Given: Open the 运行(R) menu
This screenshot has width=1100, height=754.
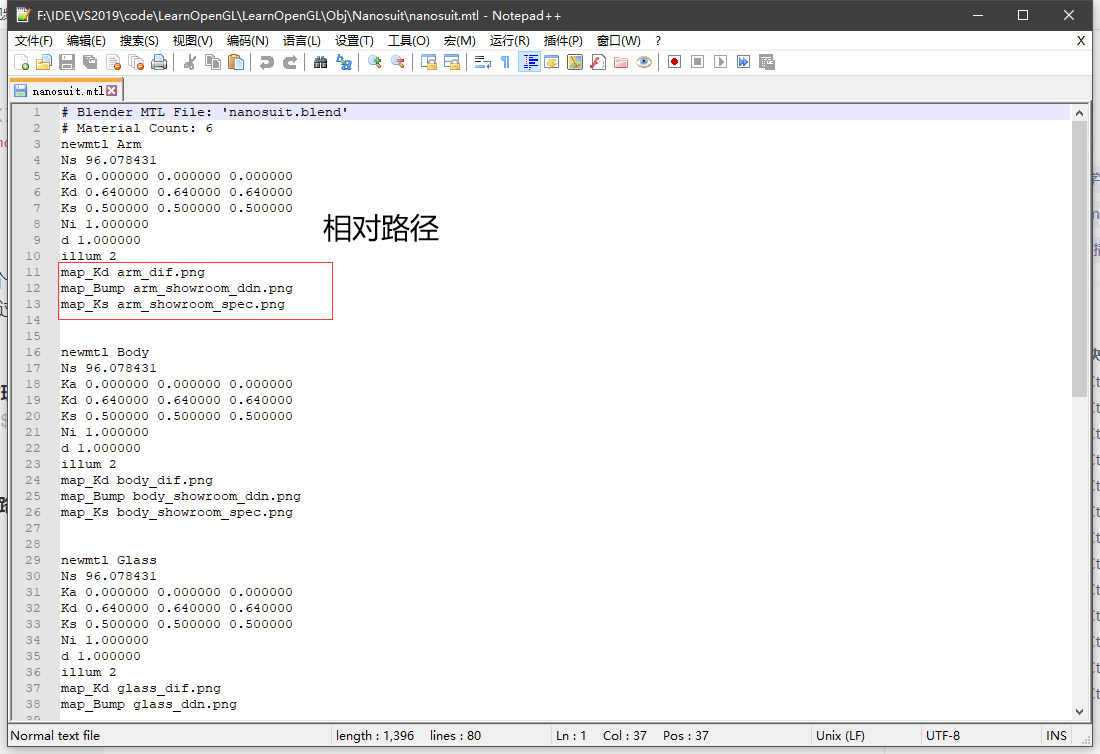Looking at the screenshot, I should point(512,40).
